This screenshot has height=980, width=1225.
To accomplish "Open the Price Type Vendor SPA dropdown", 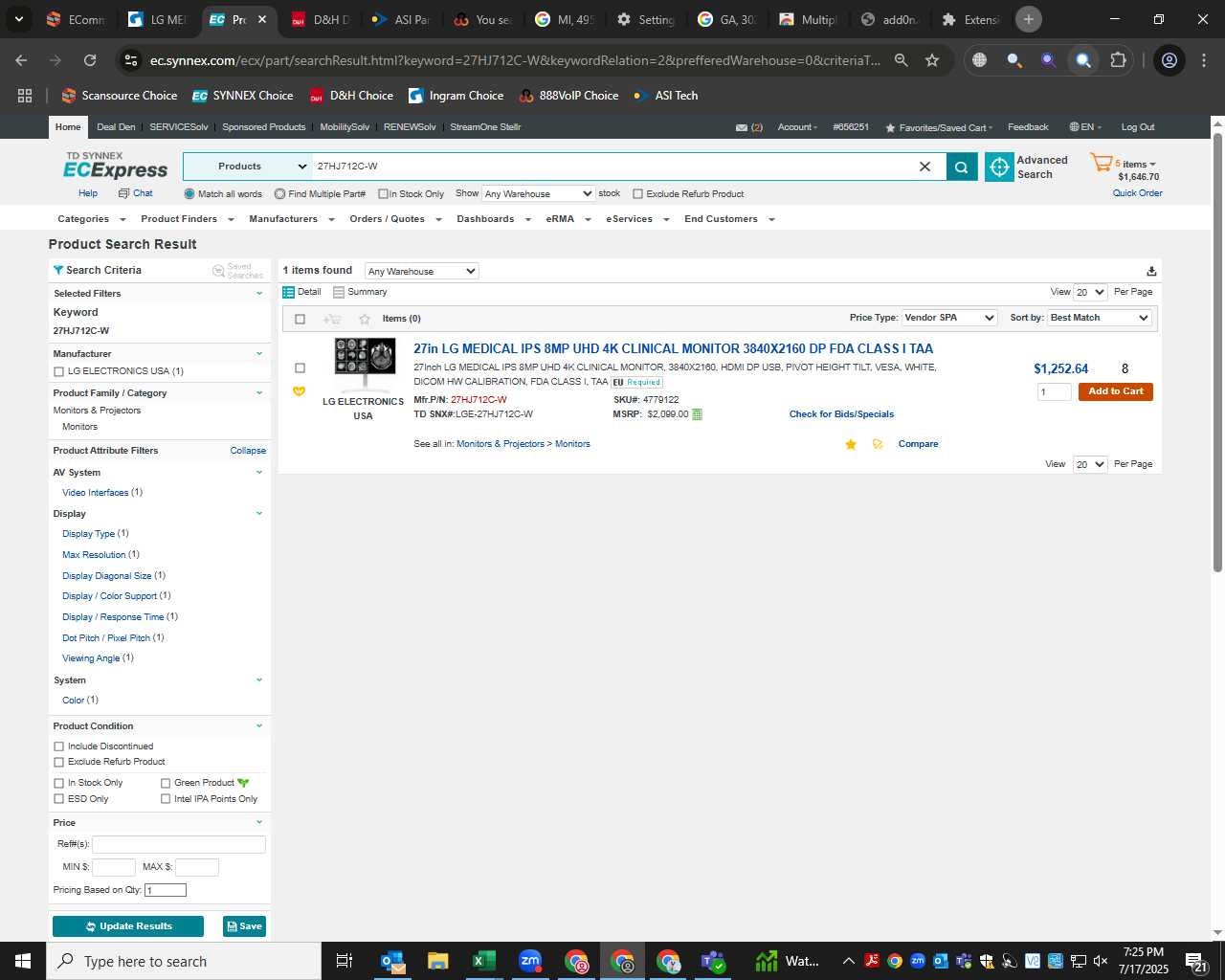I will point(949,318).
